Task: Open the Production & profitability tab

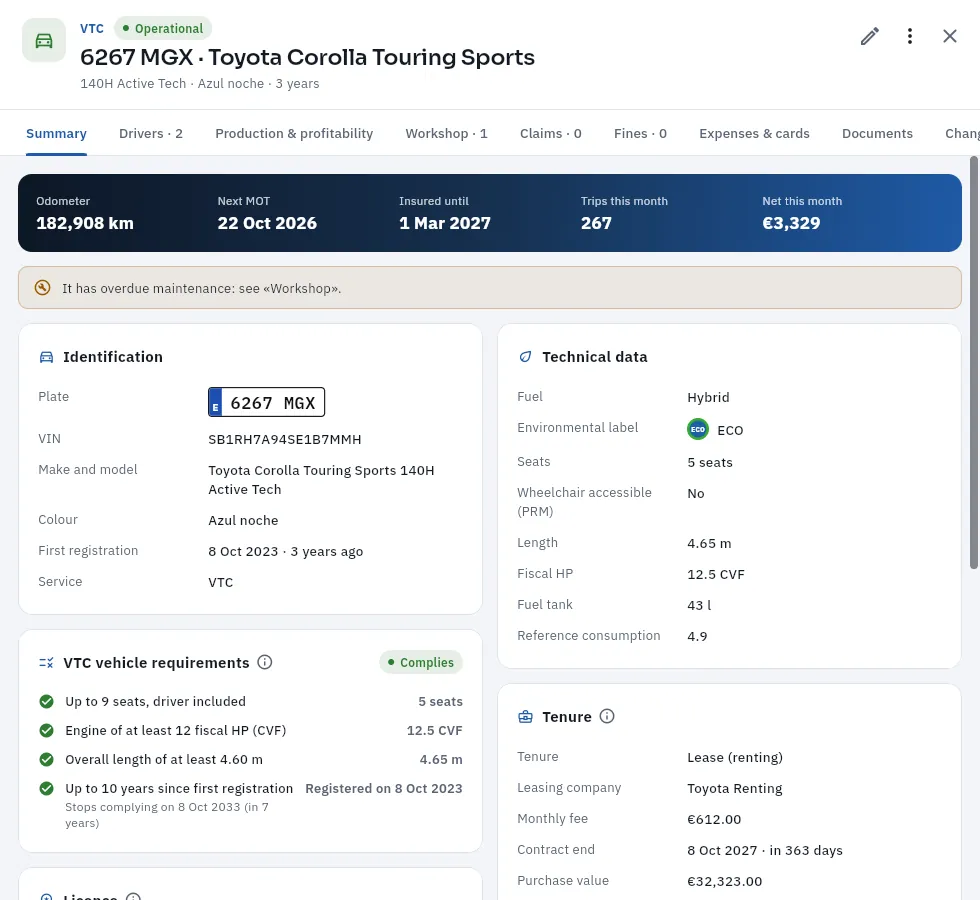Action: (294, 133)
